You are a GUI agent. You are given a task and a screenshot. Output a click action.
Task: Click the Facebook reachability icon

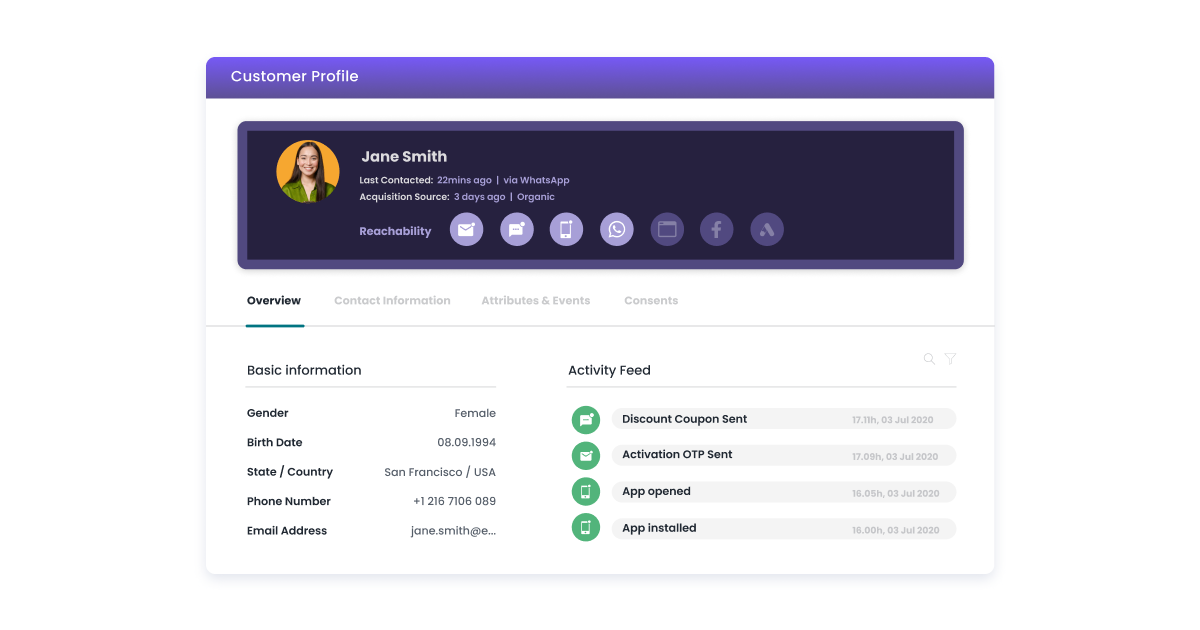tap(716, 229)
